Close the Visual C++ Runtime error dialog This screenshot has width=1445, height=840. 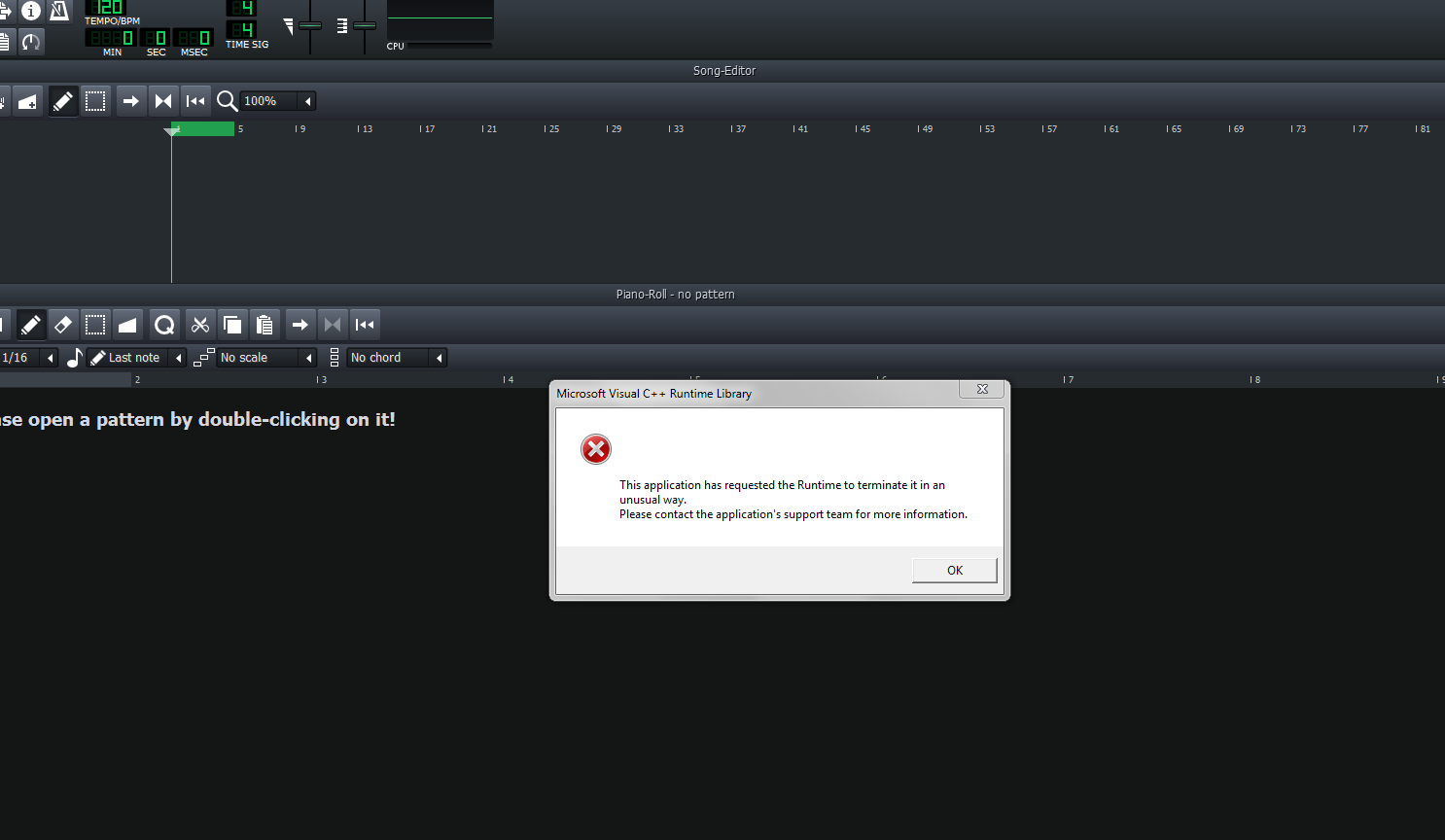click(x=982, y=389)
